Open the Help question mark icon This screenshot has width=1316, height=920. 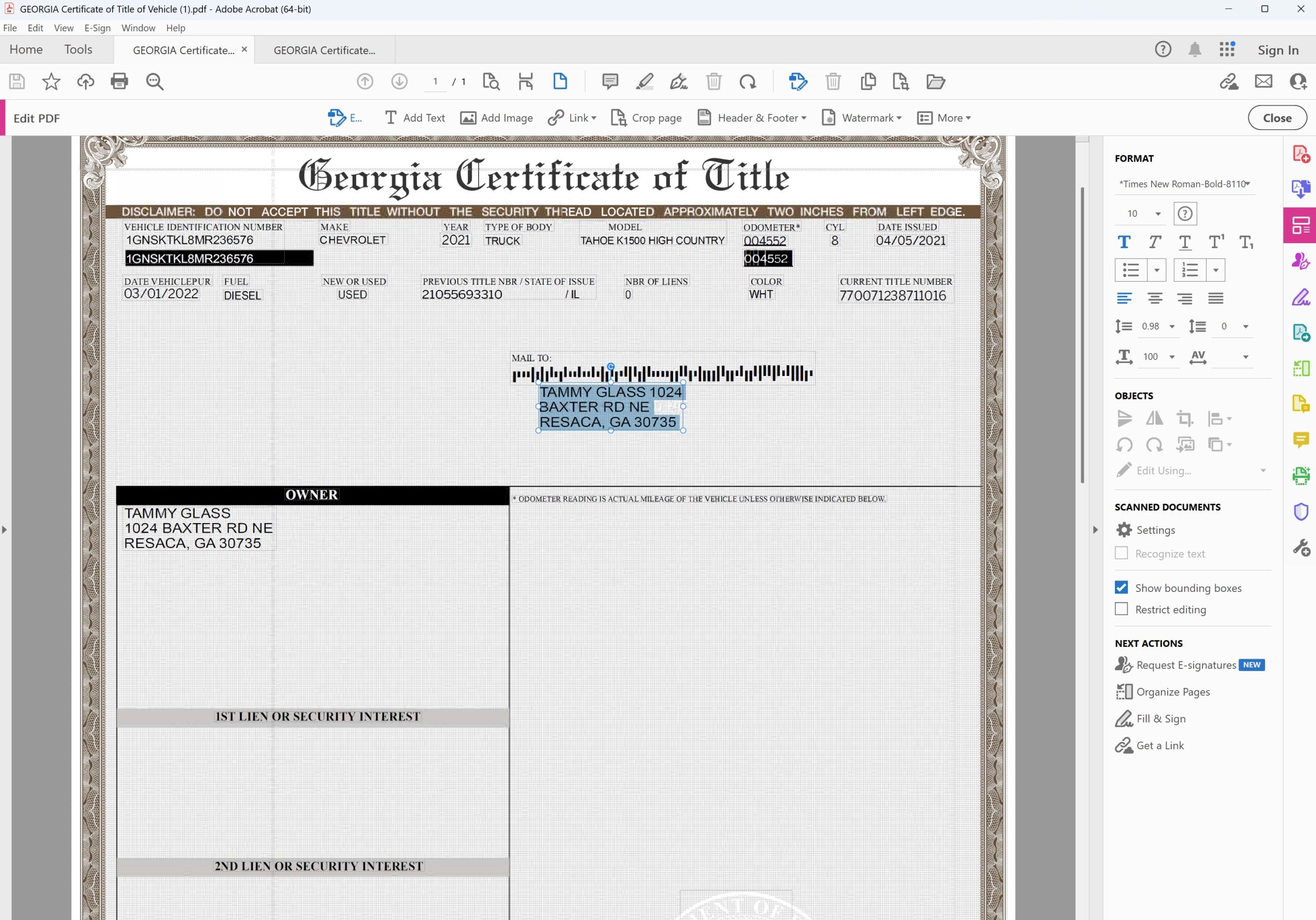tap(1162, 49)
